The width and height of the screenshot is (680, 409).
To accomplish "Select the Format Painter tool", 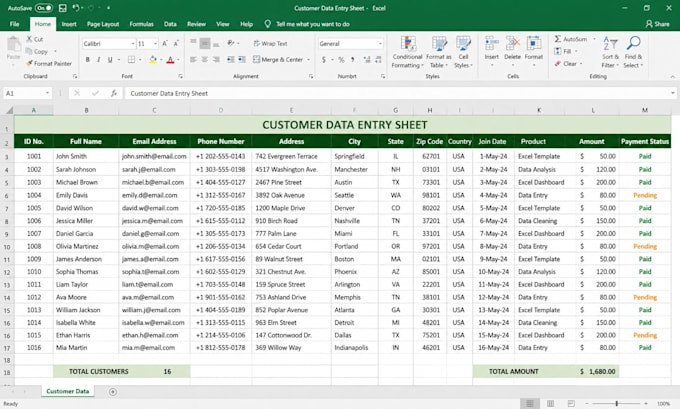I will (49, 63).
